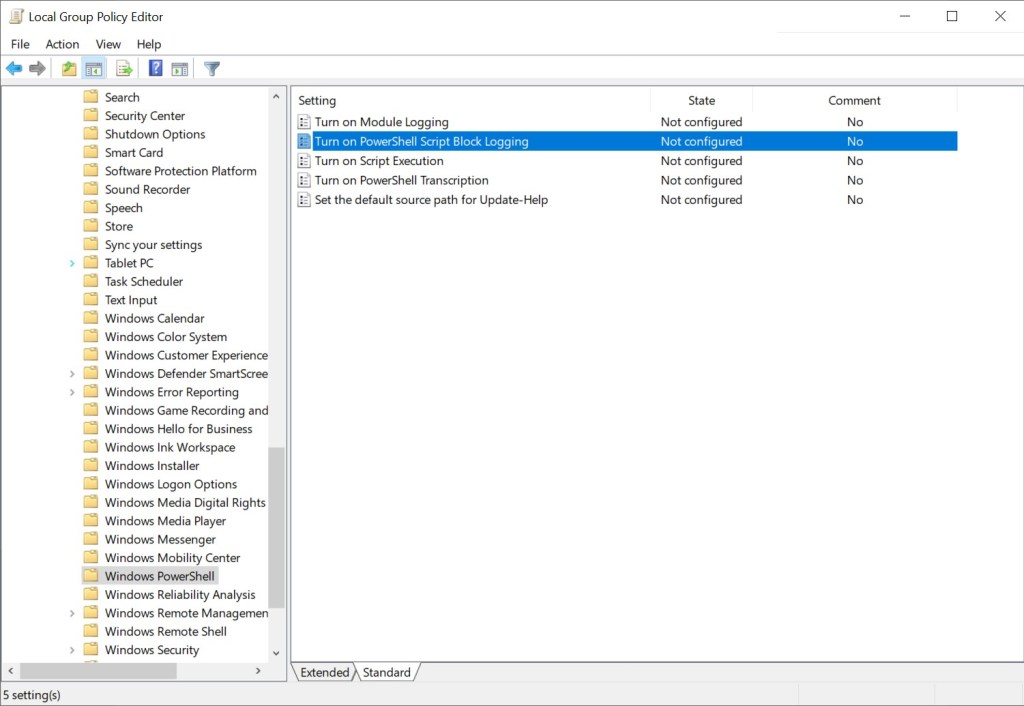Sort list by the State column header

(701, 100)
